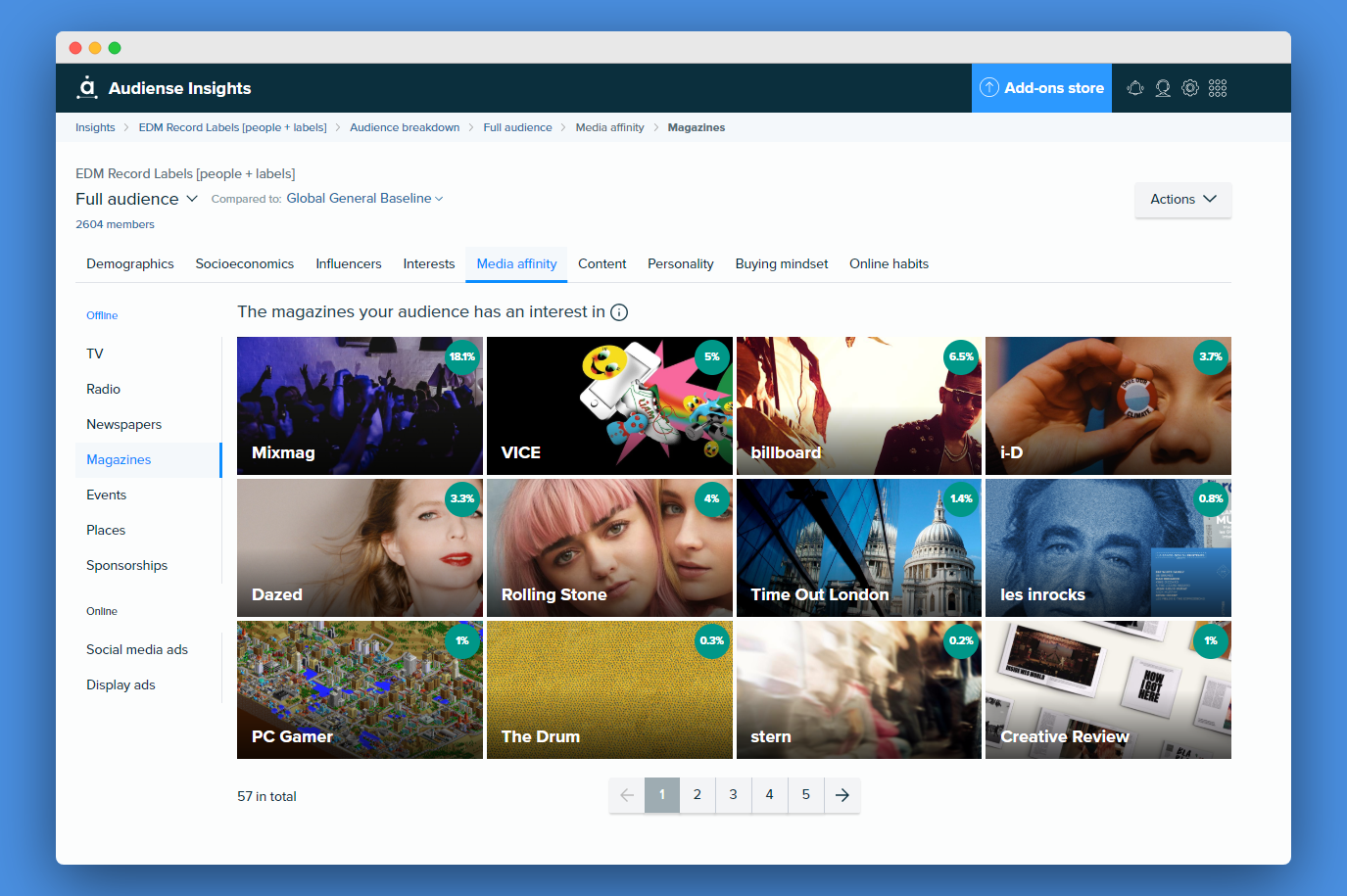This screenshot has height=896, width=1347.
Task: Go to next page arrow
Action: click(x=842, y=795)
